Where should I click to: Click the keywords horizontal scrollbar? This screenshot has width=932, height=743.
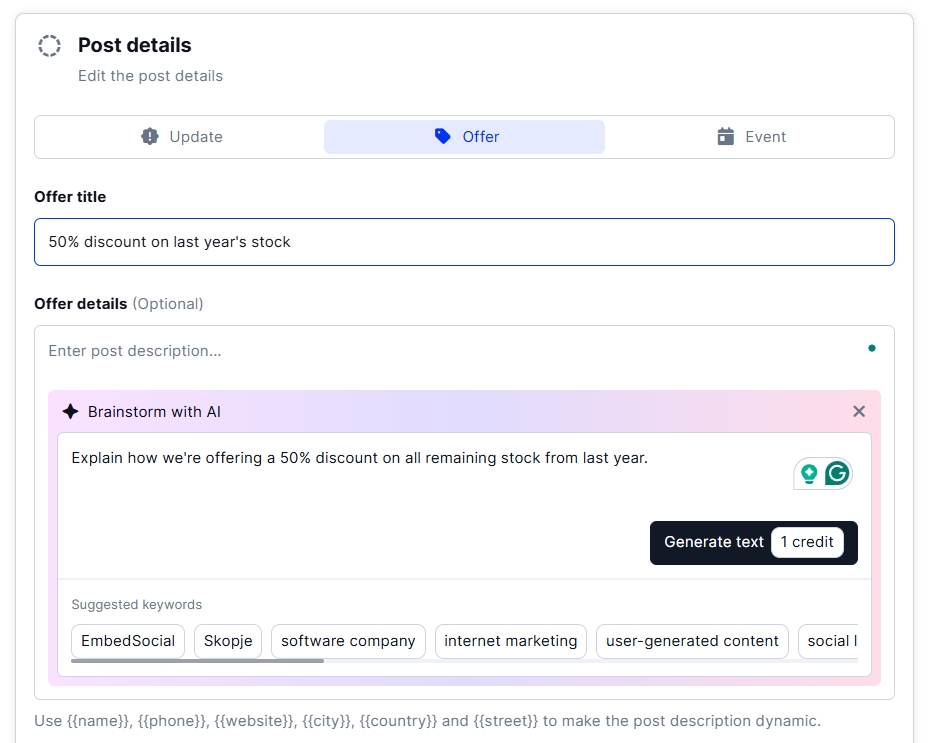[195, 661]
